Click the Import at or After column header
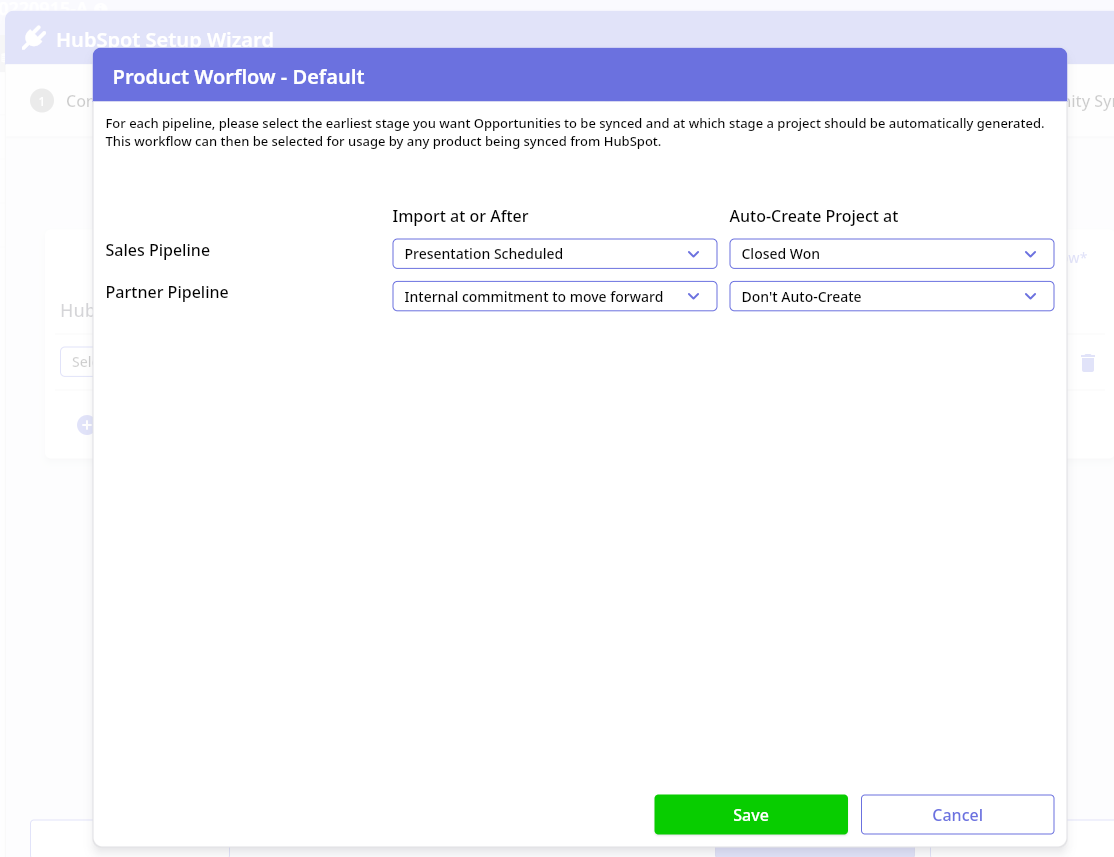Screen dimensions: 1114x857 click(x=460, y=216)
